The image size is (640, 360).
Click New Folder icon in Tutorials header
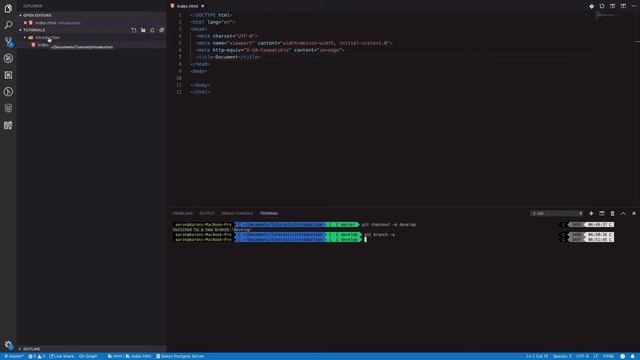(143, 30)
